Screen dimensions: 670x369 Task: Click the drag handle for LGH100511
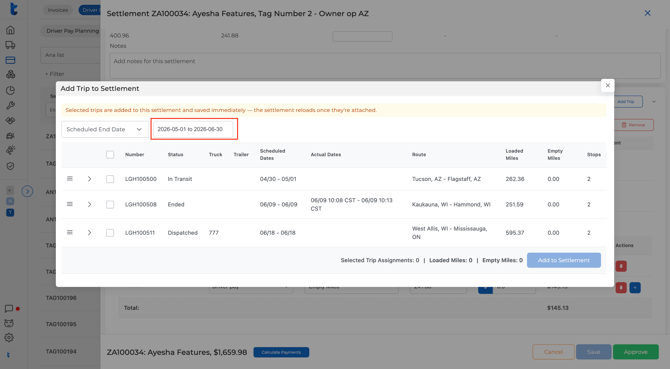pyautogui.click(x=70, y=232)
